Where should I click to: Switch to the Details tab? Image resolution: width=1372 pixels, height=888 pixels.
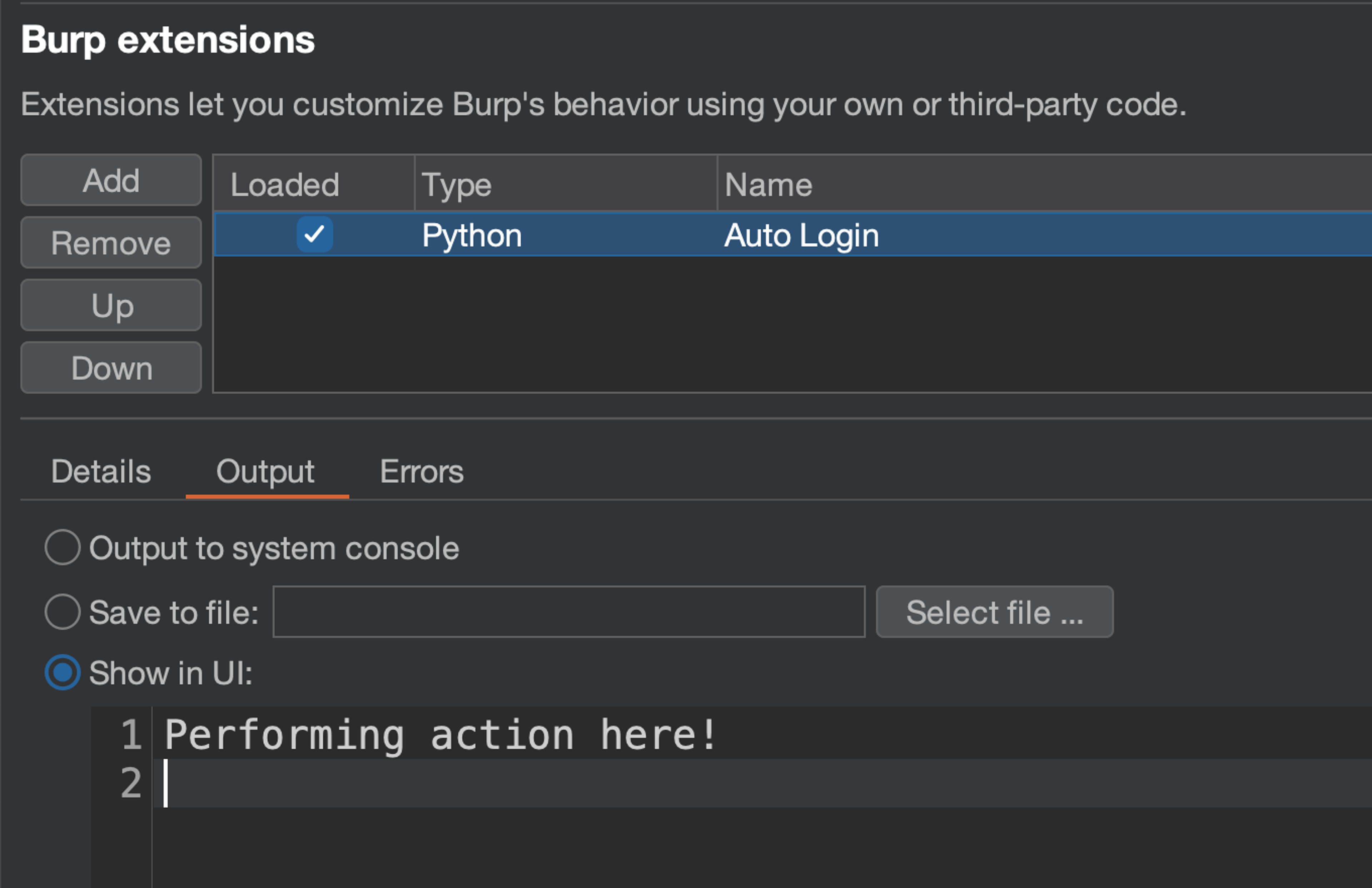(101, 472)
